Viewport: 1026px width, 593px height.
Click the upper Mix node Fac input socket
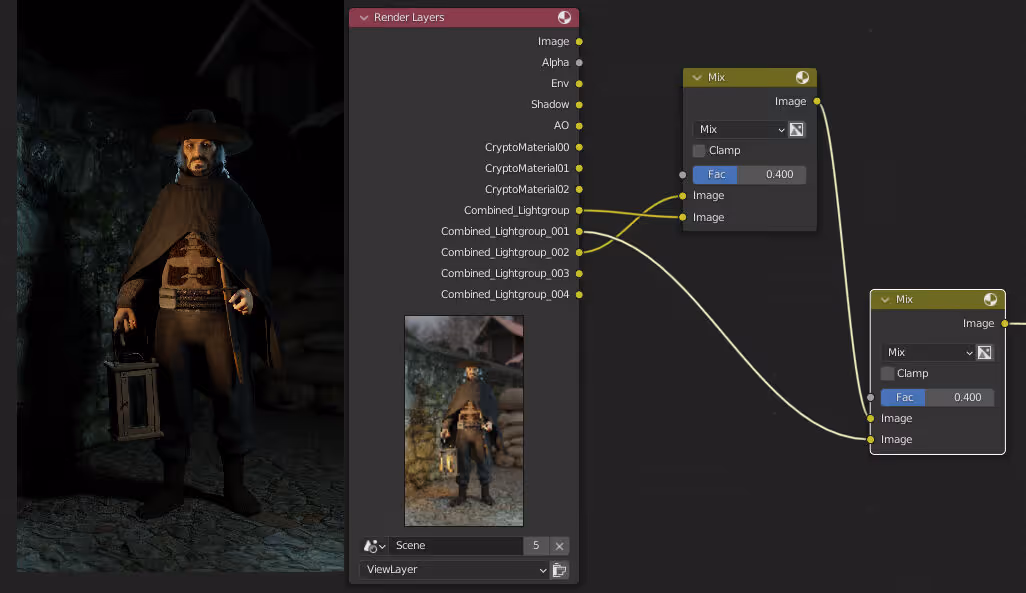(682, 175)
